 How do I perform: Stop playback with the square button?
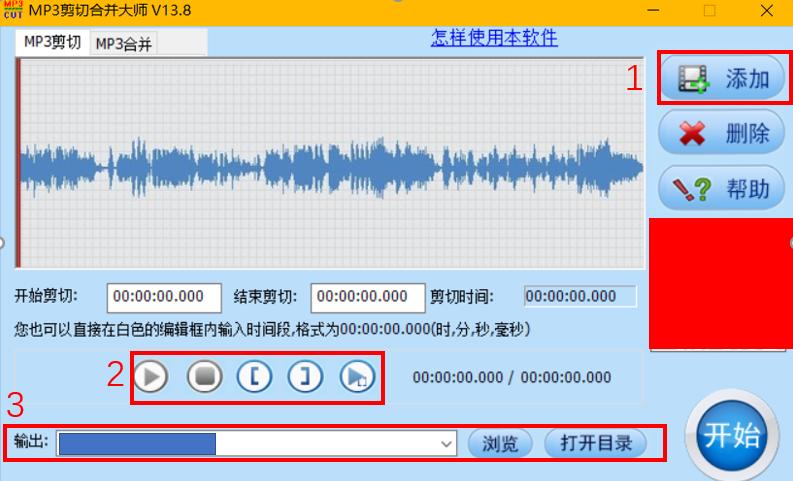tap(204, 376)
